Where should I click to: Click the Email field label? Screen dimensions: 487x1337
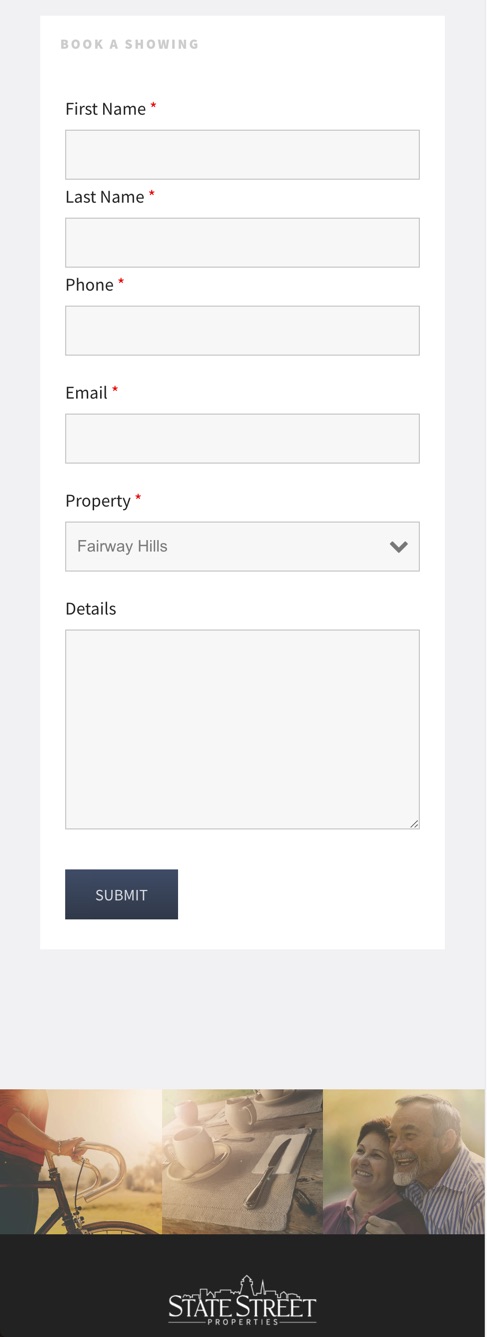click(86, 393)
